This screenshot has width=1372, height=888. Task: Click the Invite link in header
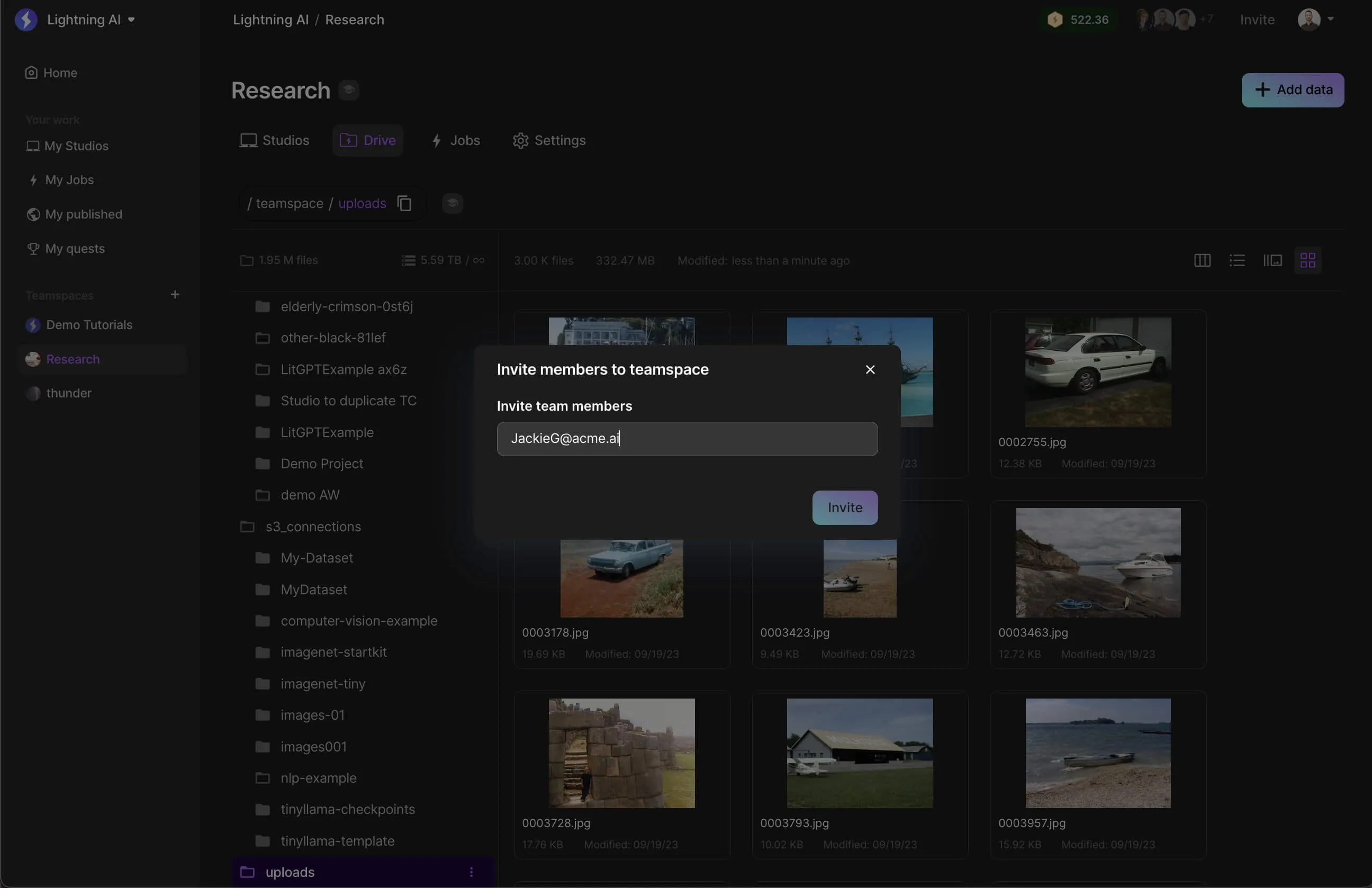(1257, 20)
